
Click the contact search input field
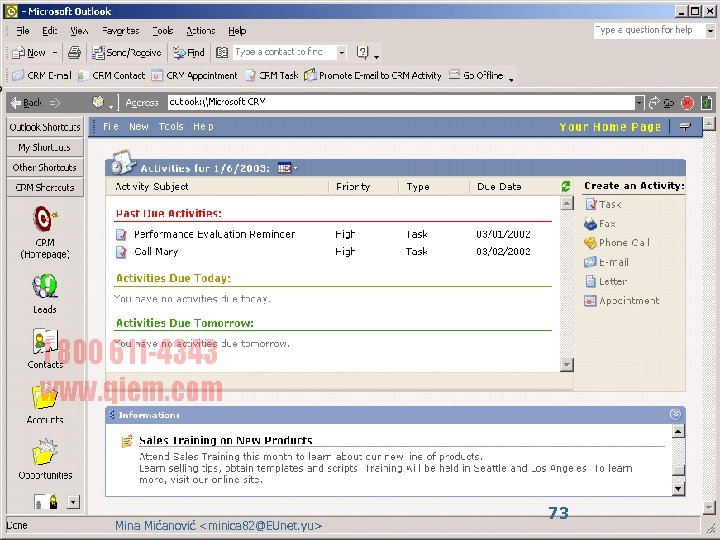[x=285, y=52]
